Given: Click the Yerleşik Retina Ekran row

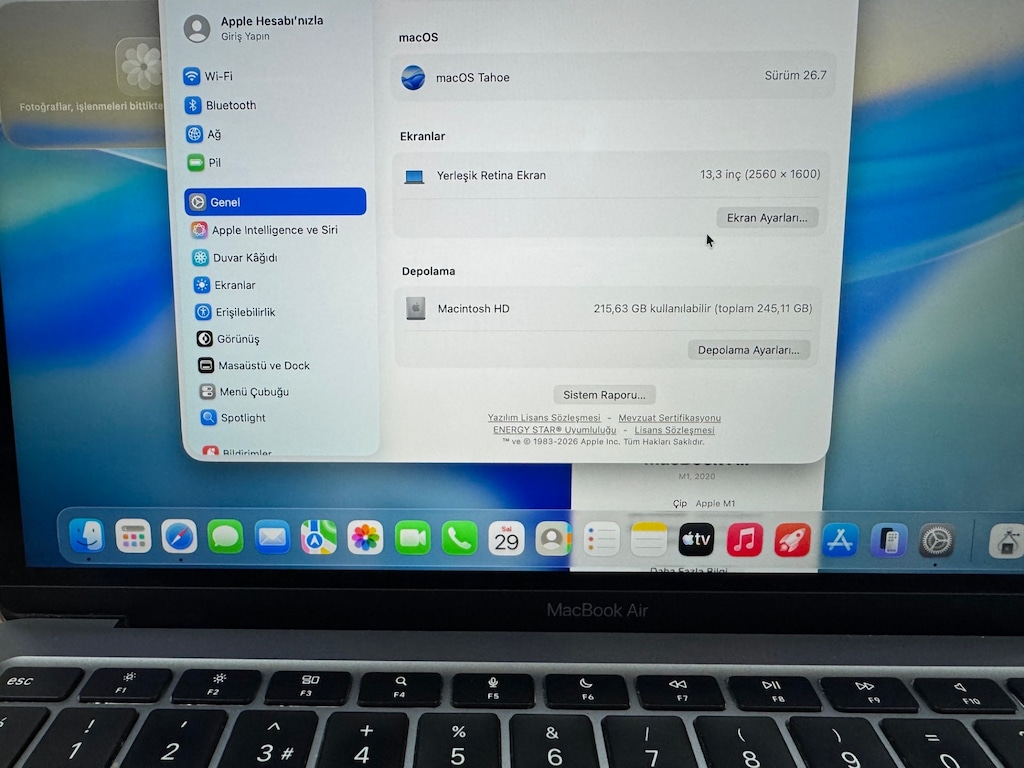Looking at the screenshot, I should [x=610, y=175].
